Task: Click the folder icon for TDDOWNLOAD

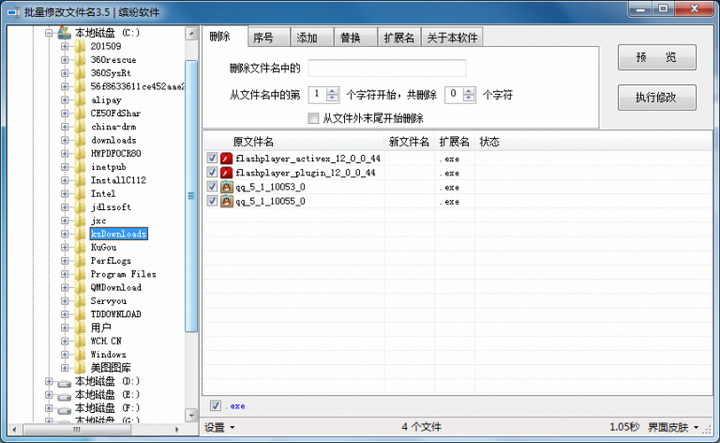Action: 80,314
